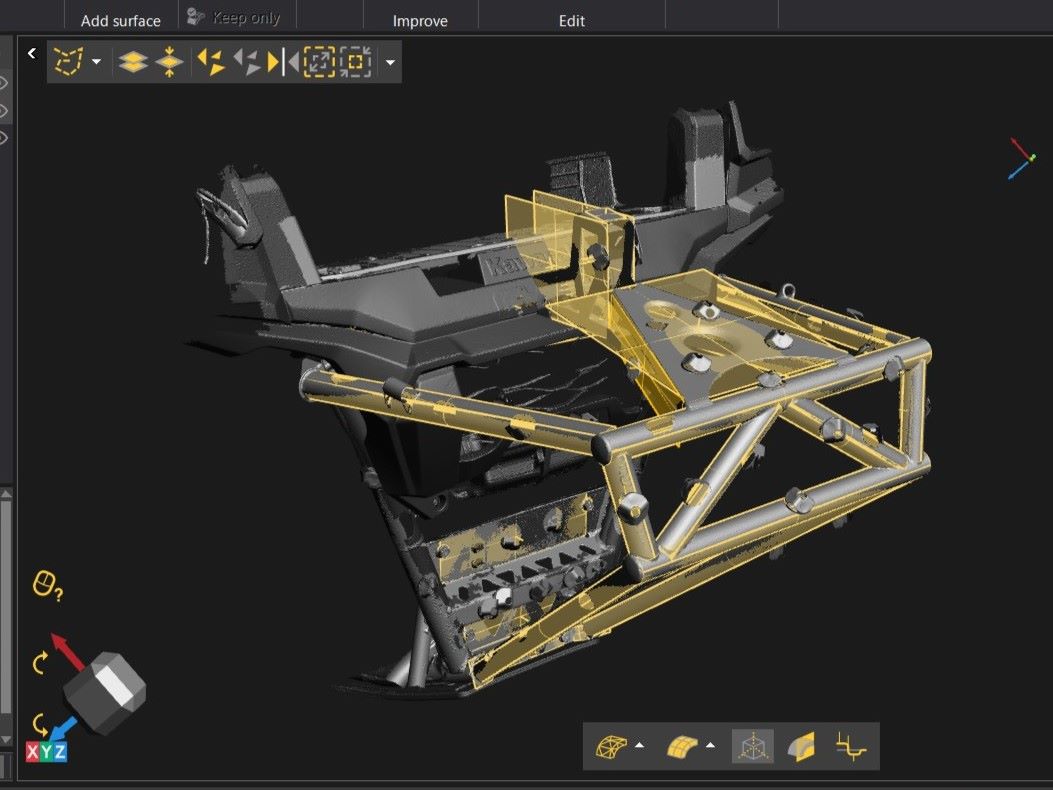Open the Add surface tab

click(x=120, y=21)
